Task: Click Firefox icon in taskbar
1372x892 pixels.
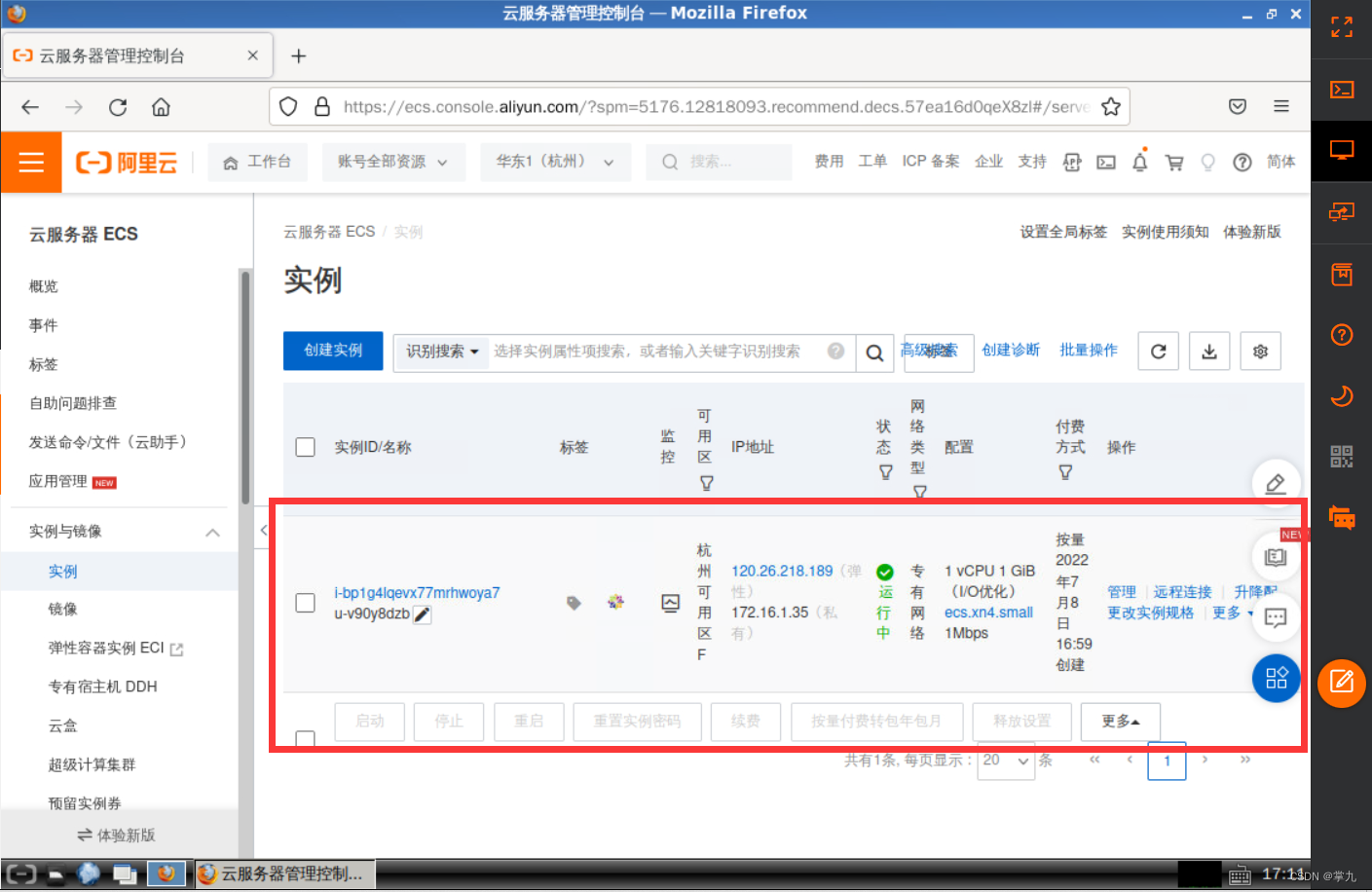Action: point(167,873)
